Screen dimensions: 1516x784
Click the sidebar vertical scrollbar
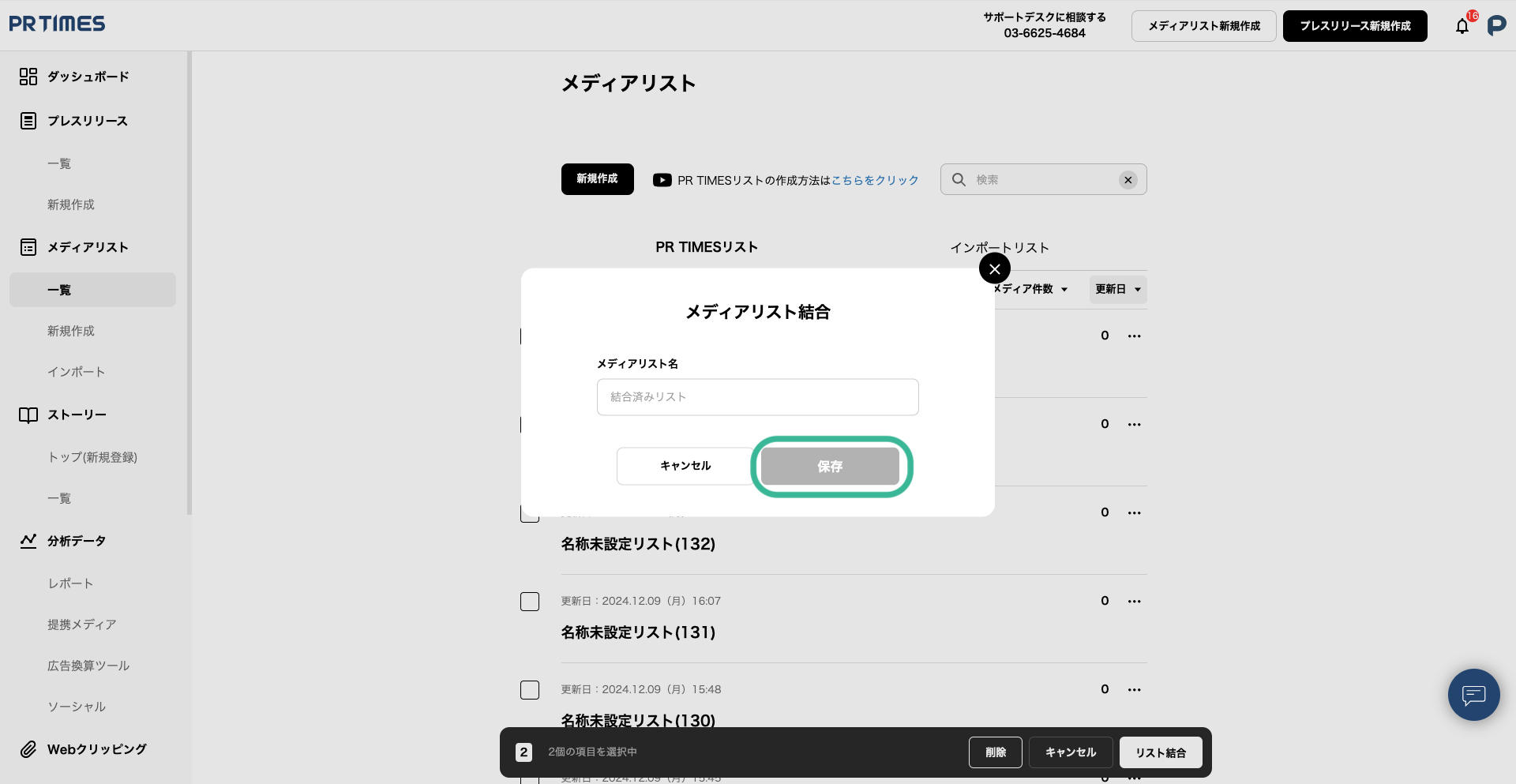[x=189, y=283]
